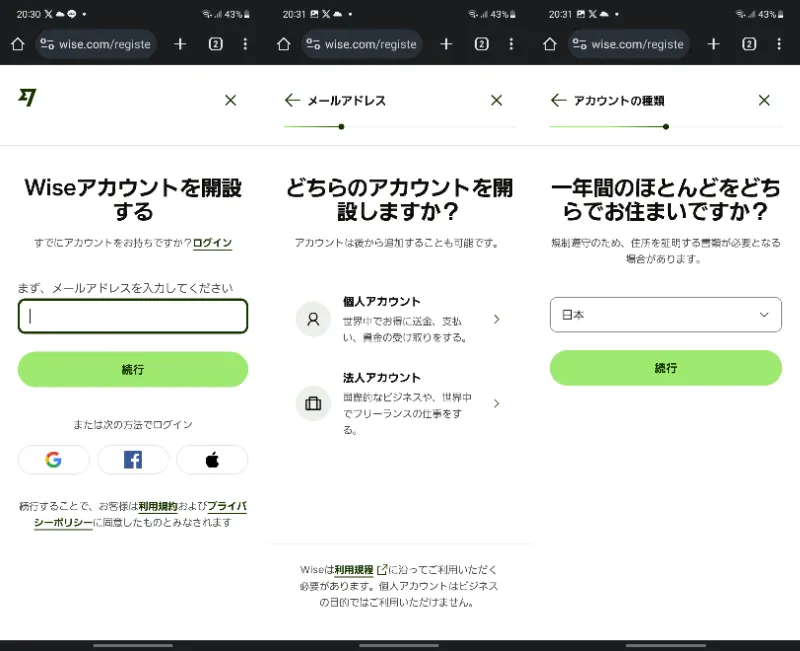Open the three-dot browser menu in left phone
This screenshot has width=800, height=651.
point(245,44)
